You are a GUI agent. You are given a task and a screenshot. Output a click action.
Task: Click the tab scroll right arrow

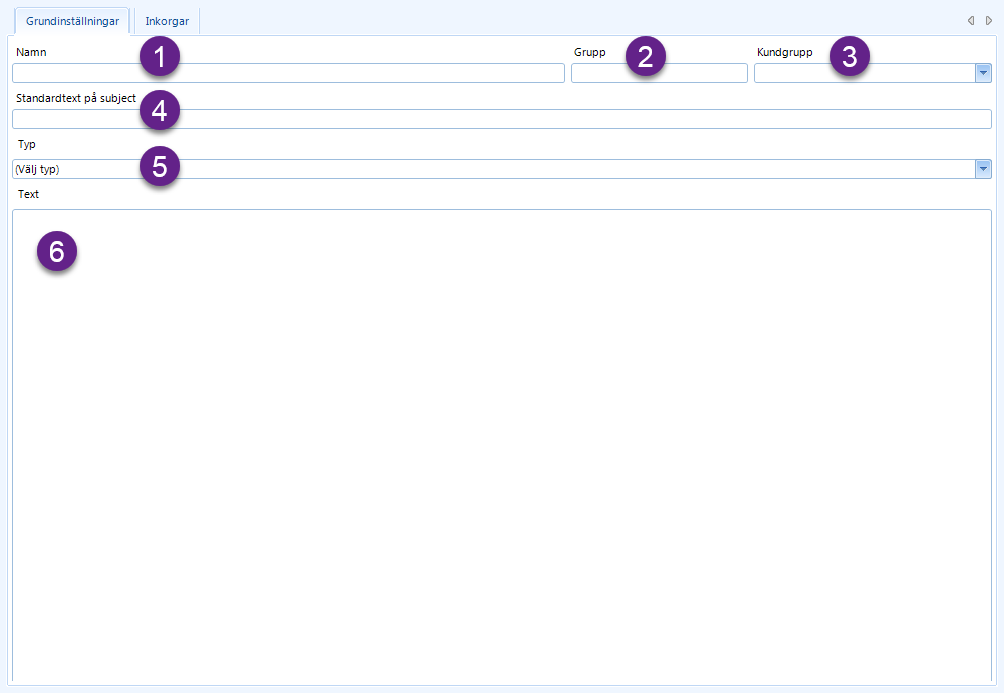tap(989, 20)
